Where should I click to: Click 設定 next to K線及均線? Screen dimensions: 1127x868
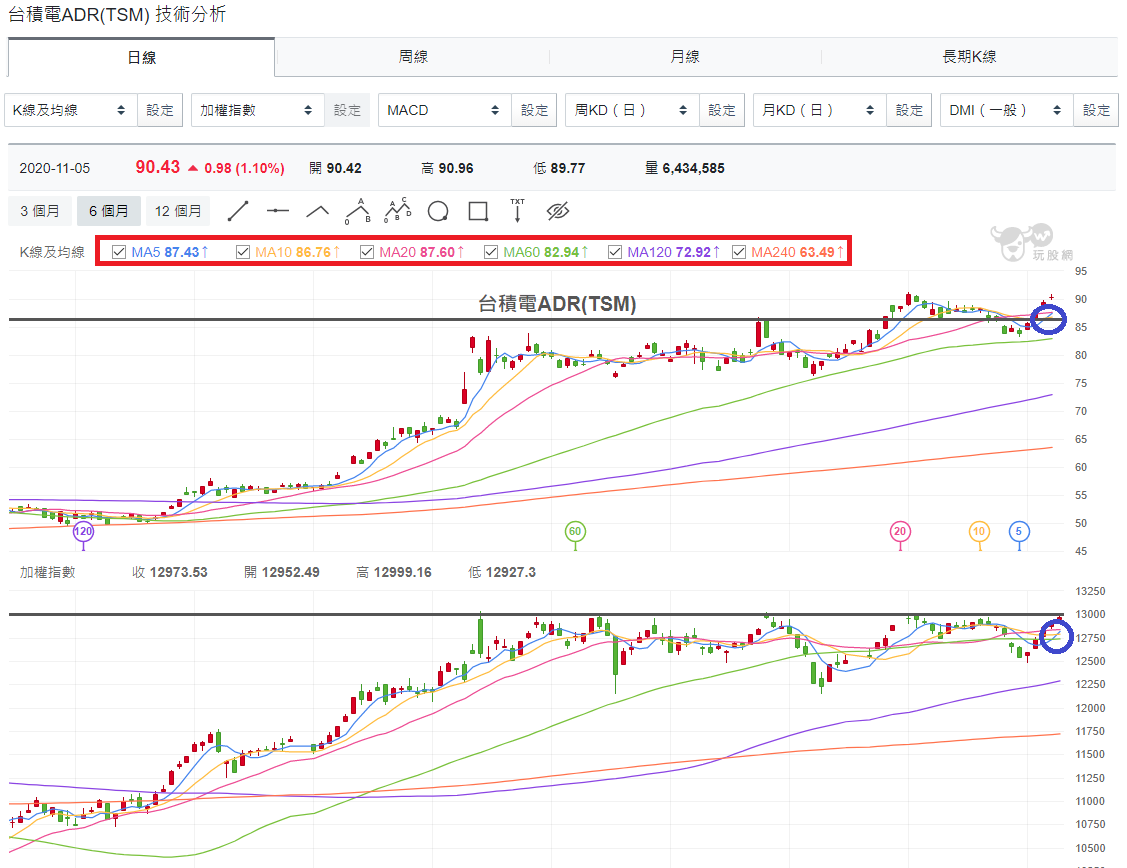tap(160, 110)
